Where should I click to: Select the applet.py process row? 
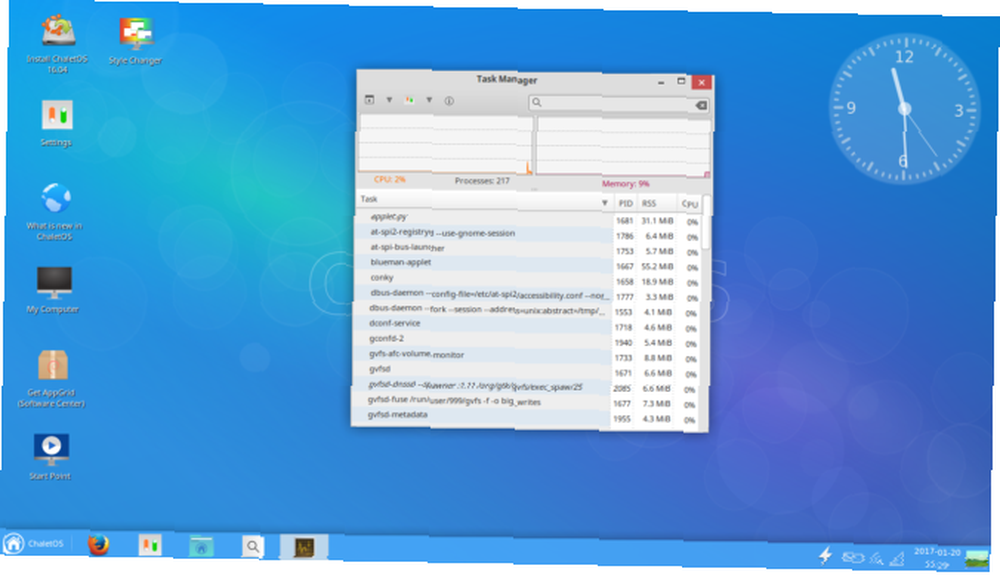pyautogui.click(x=527, y=219)
